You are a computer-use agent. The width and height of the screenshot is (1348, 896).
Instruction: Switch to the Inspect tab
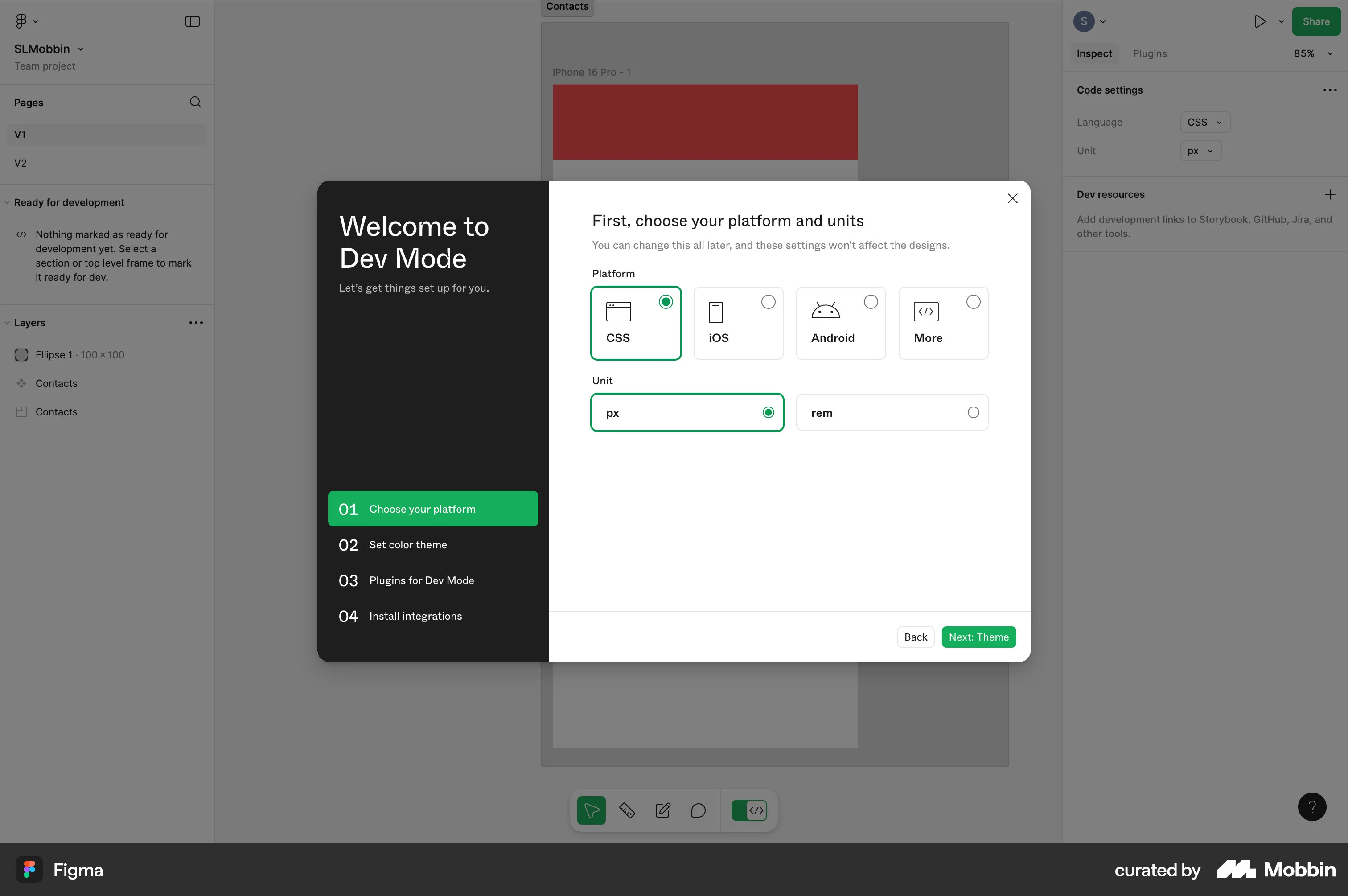pyautogui.click(x=1094, y=53)
